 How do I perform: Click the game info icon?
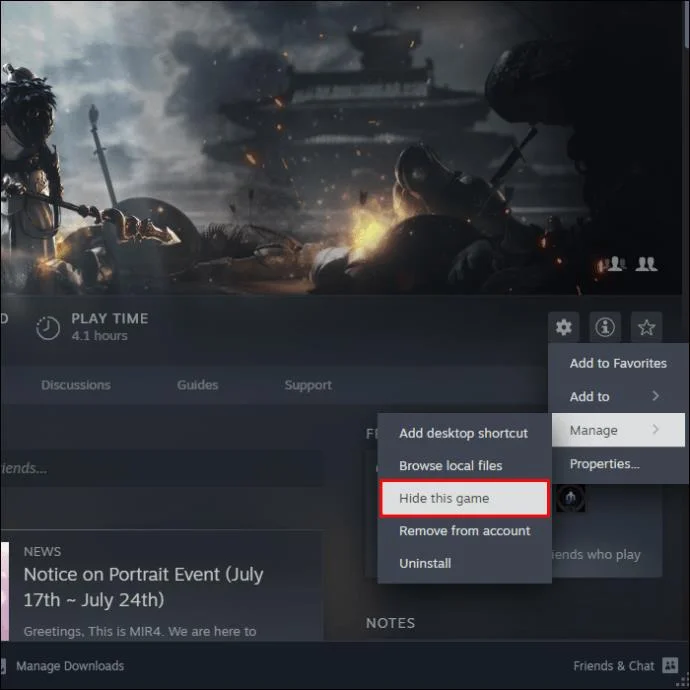coord(605,327)
